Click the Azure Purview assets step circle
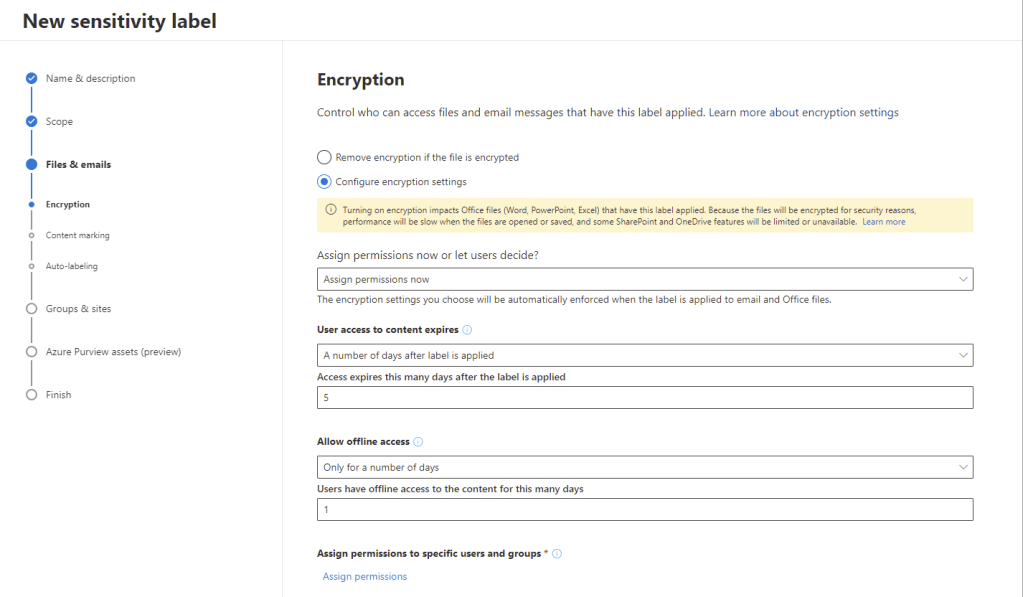This screenshot has width=1023, height=597. point(32,352)
